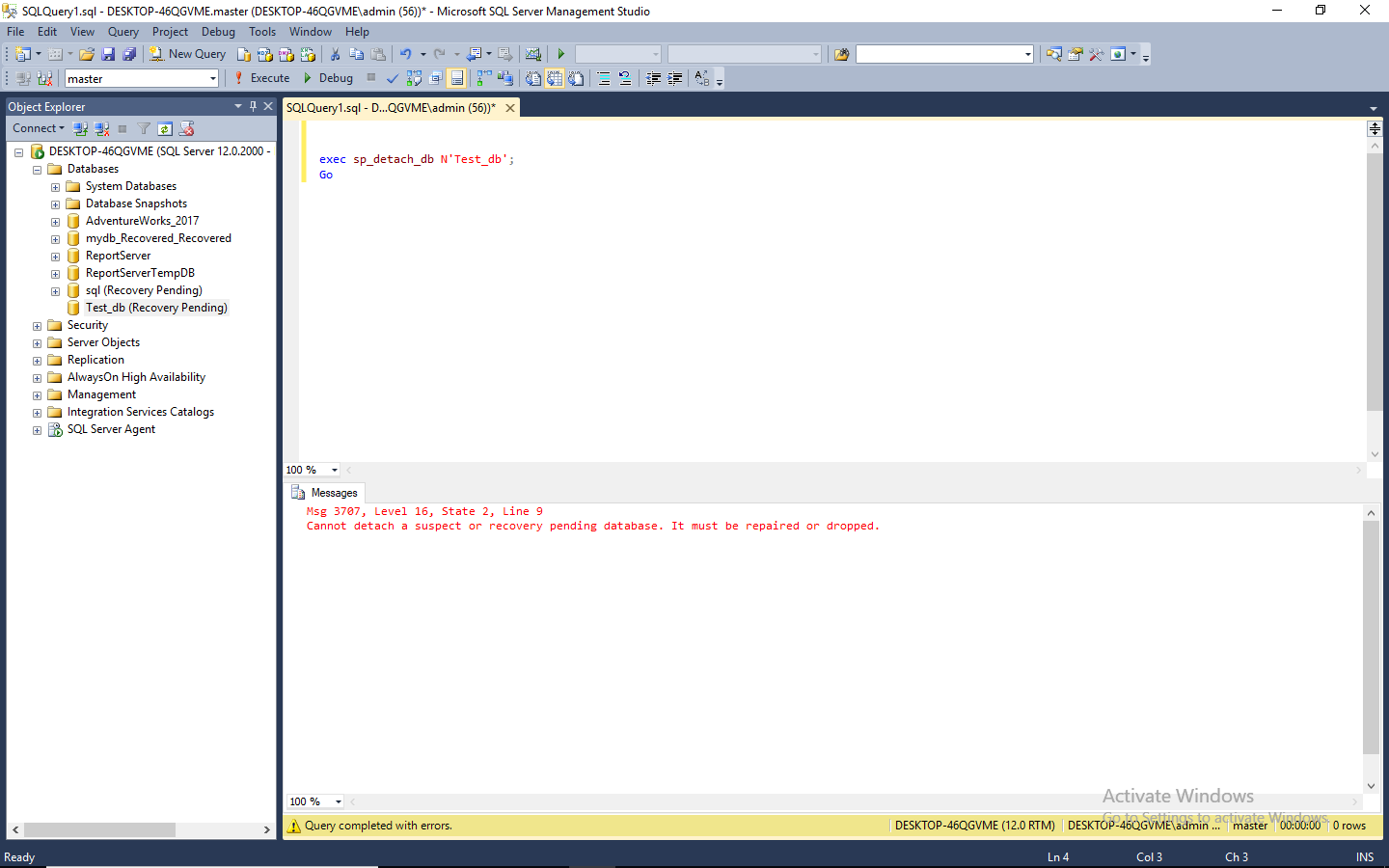Image resolution: width=1389 pixels, height=868 pixels.
Task: Click the Decrease Indent icon
Action: click(653, 78)
